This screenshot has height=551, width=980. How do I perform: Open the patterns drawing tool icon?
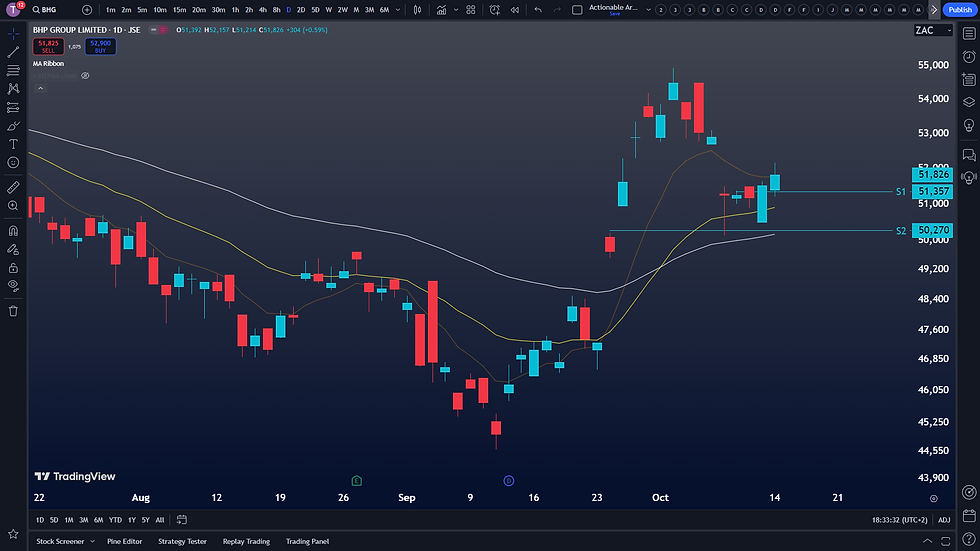(13, 89)
